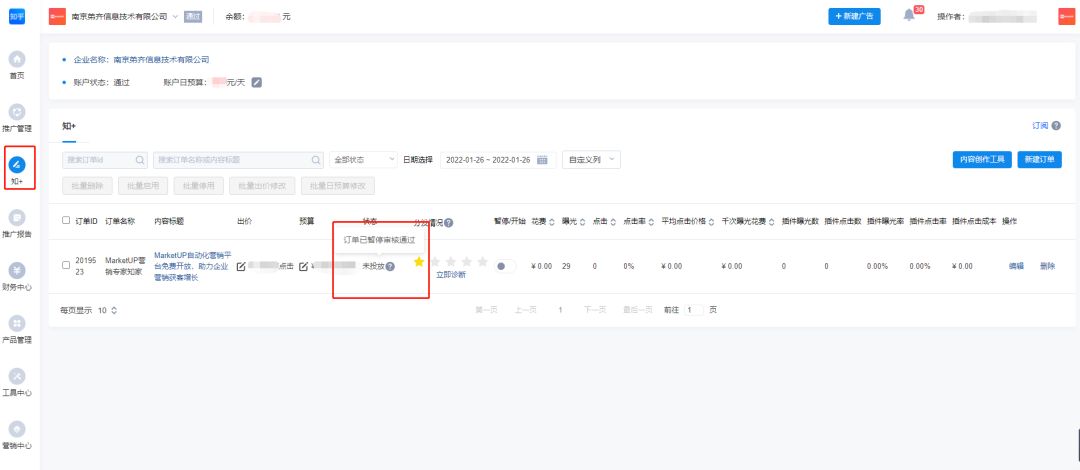Image resolution: width=1080 pixels, height=470 pixels.
Task: Tick the checkbox for order 2019523
Action: (66, 265)
